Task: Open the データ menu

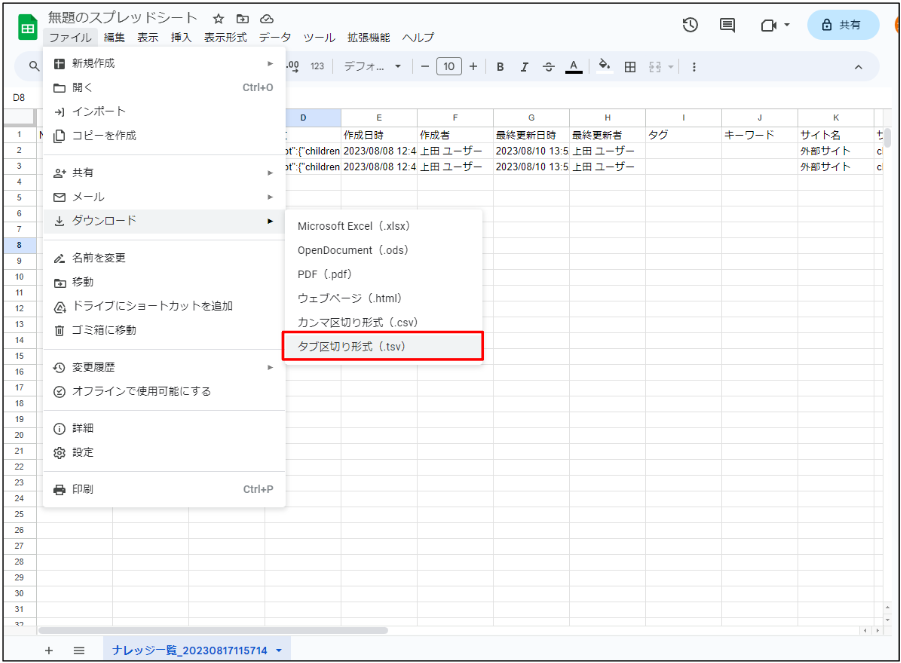Action: tap(275, 37)
